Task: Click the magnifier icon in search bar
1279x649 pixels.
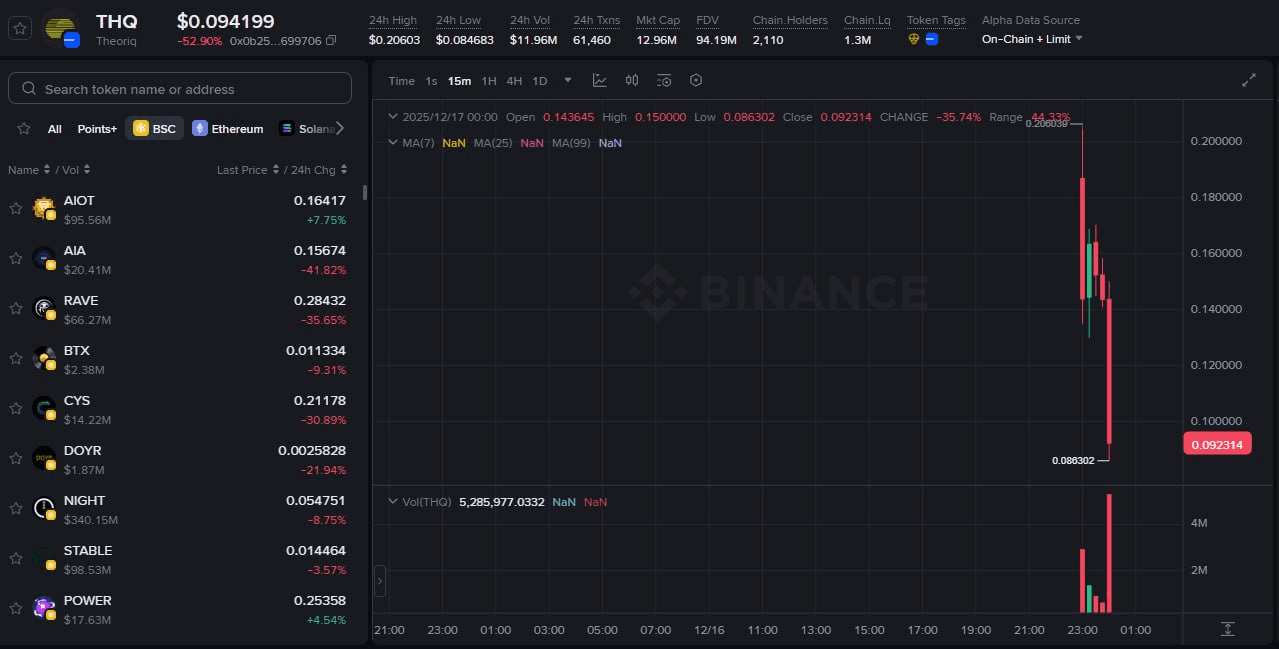Action: (29, 88)
